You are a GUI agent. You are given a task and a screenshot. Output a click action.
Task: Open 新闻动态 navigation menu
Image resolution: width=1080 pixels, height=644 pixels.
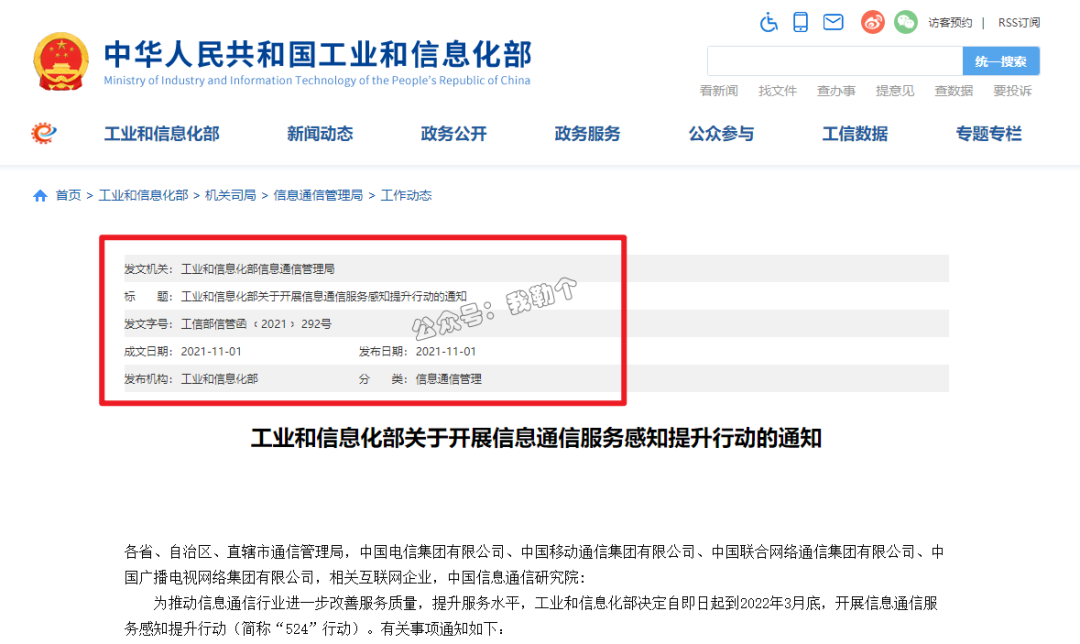coord(320,134)
